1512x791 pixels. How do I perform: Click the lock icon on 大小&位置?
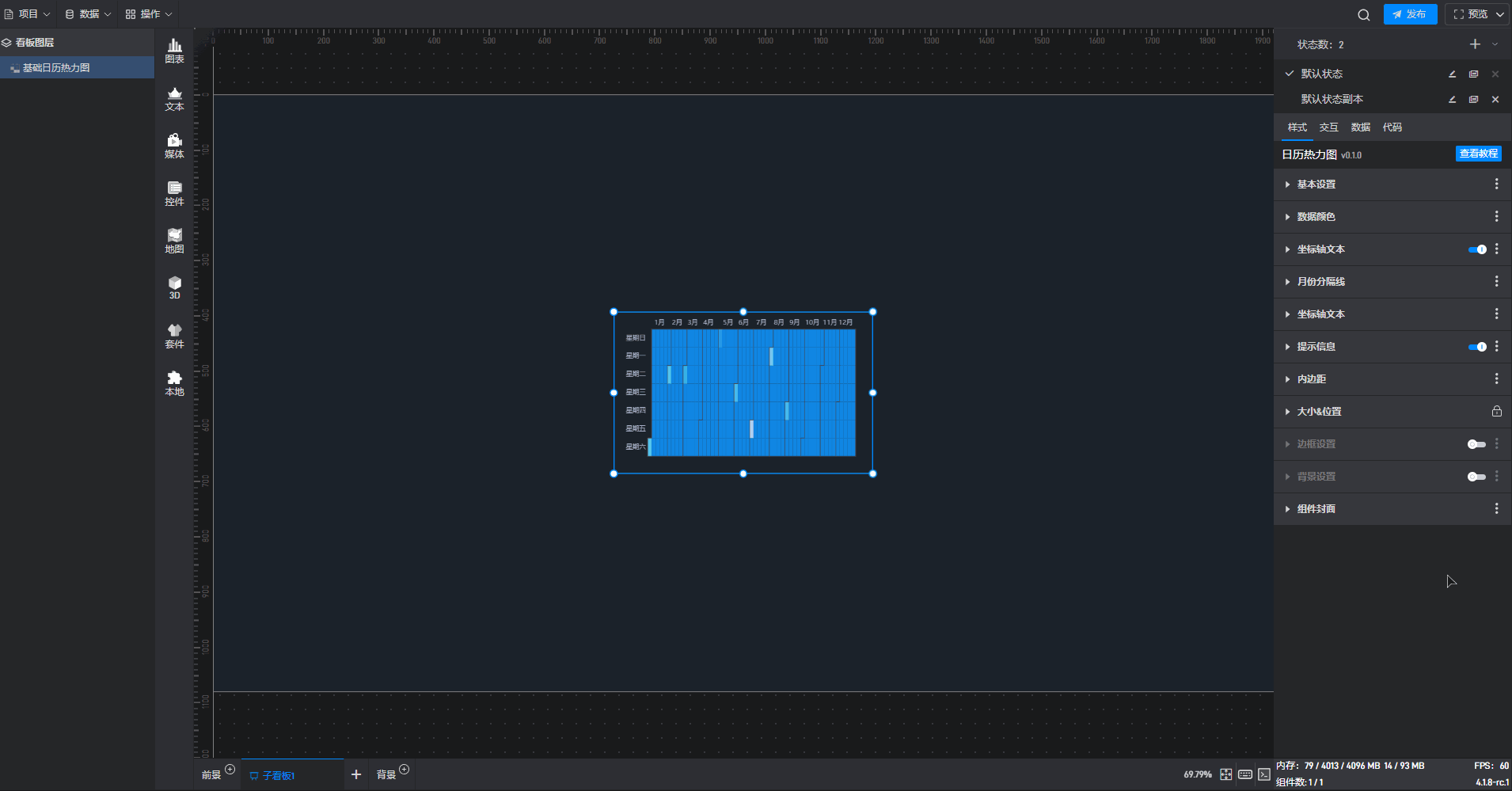coord(1496,411)
